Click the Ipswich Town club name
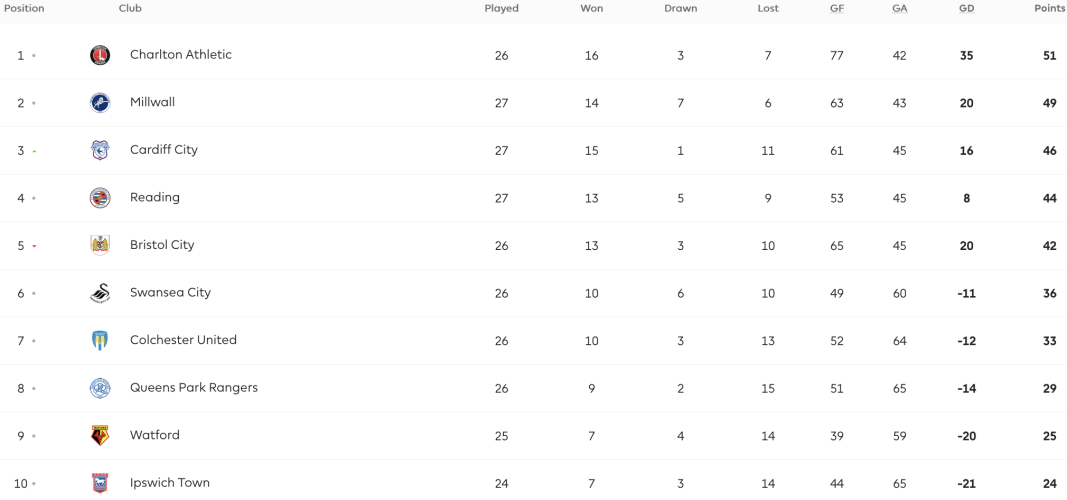This screenshot has width=1067, height=500. [170, 483]
